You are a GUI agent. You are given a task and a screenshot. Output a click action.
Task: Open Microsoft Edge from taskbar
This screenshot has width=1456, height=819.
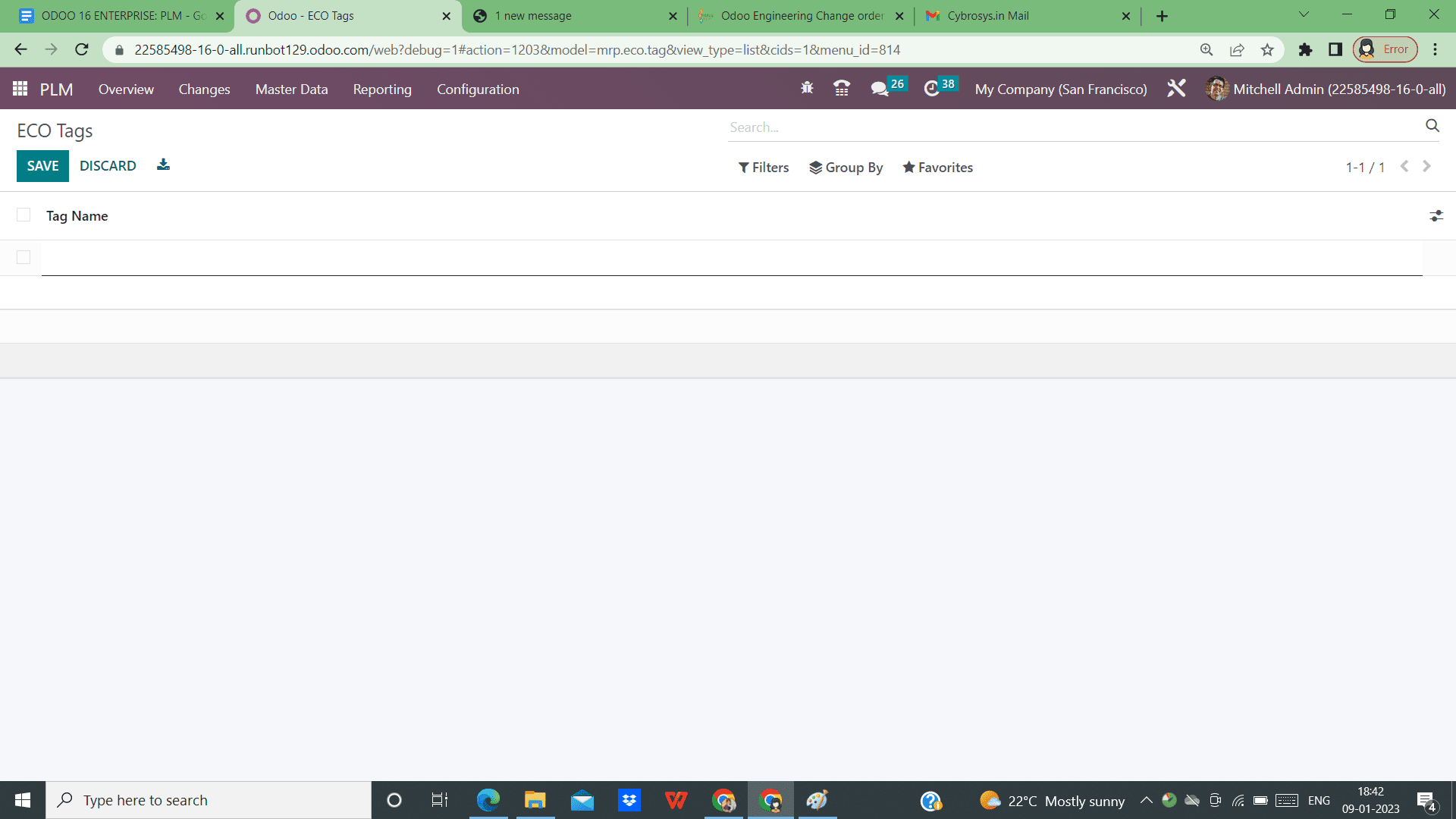[x=488, y=800]
